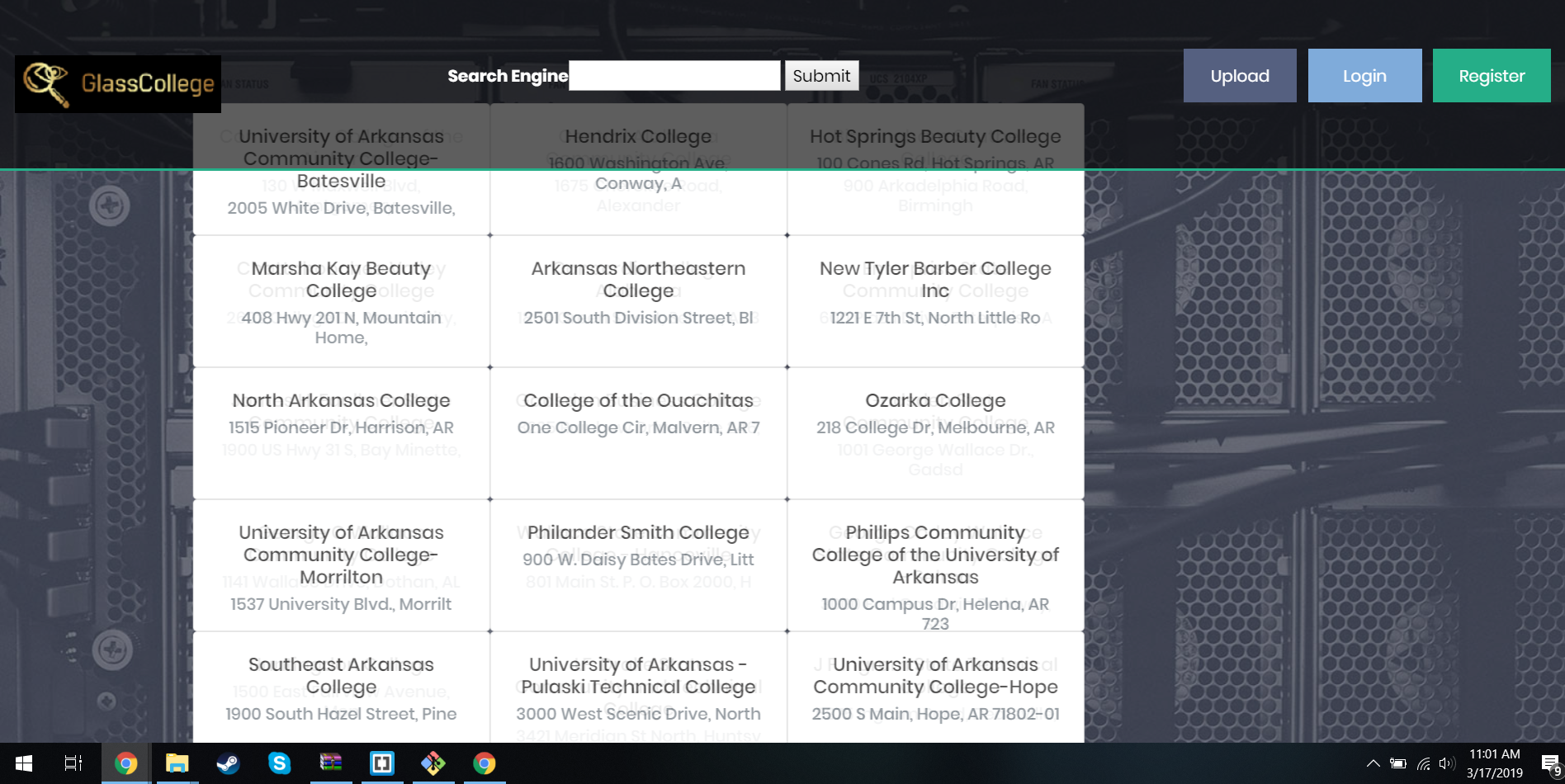Open University of Arkansas Community College-Batesville
The height and width of the screenshot is (784, 1565).
[341, 158]
